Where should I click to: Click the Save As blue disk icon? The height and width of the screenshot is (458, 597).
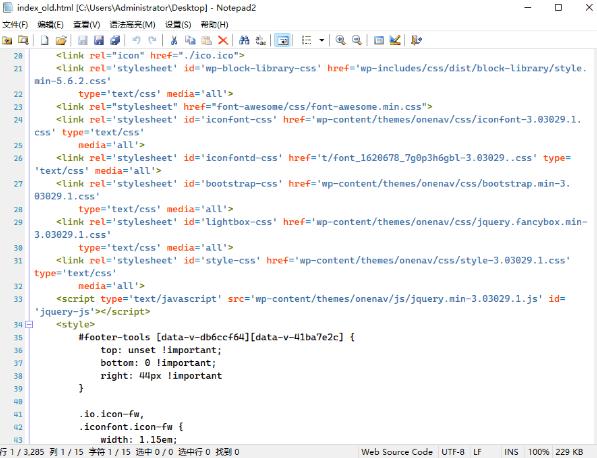pyautogui.click(x=99, y=40)
